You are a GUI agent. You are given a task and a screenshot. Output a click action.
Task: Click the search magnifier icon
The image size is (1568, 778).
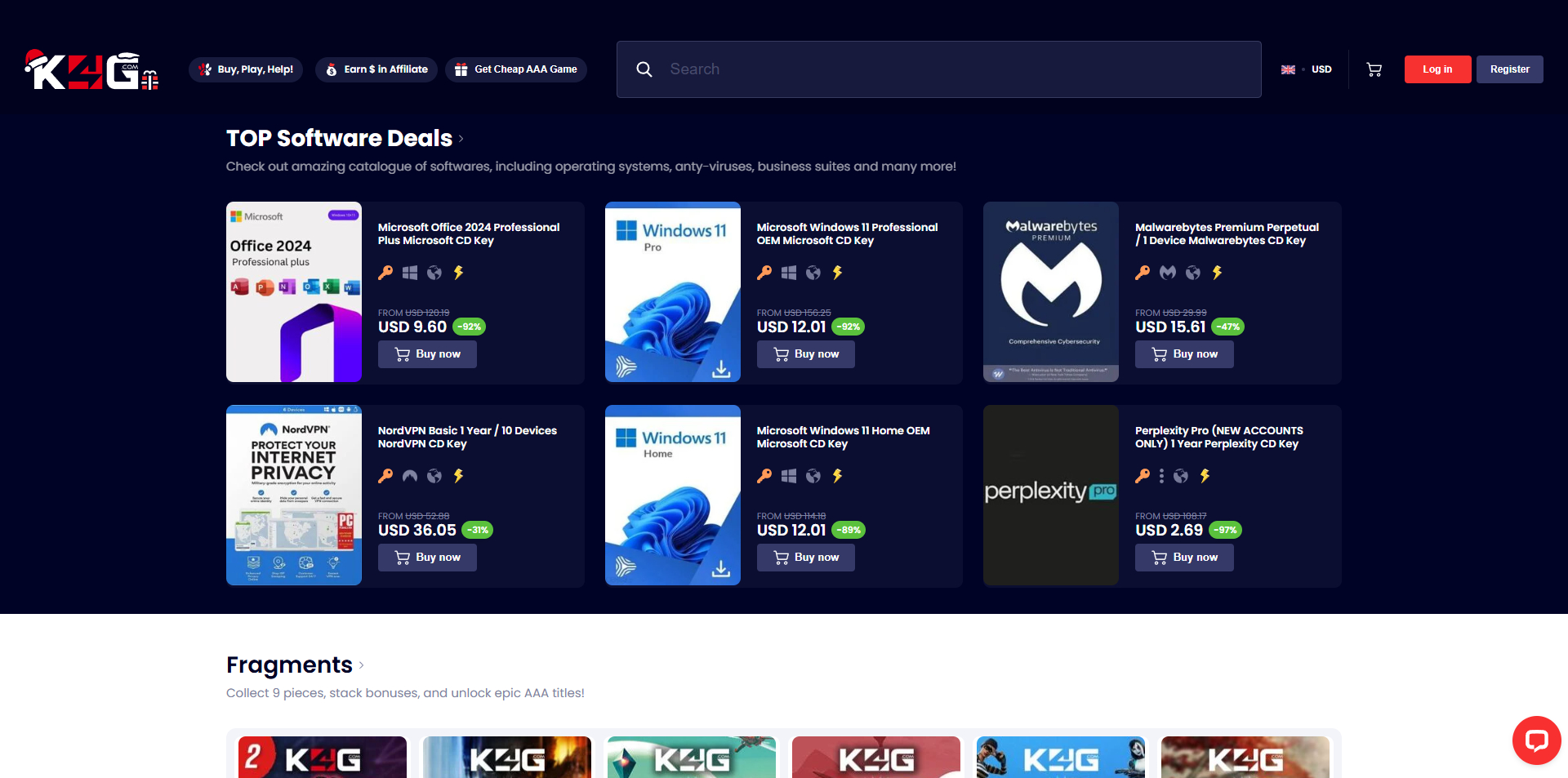tap(644, 69)
